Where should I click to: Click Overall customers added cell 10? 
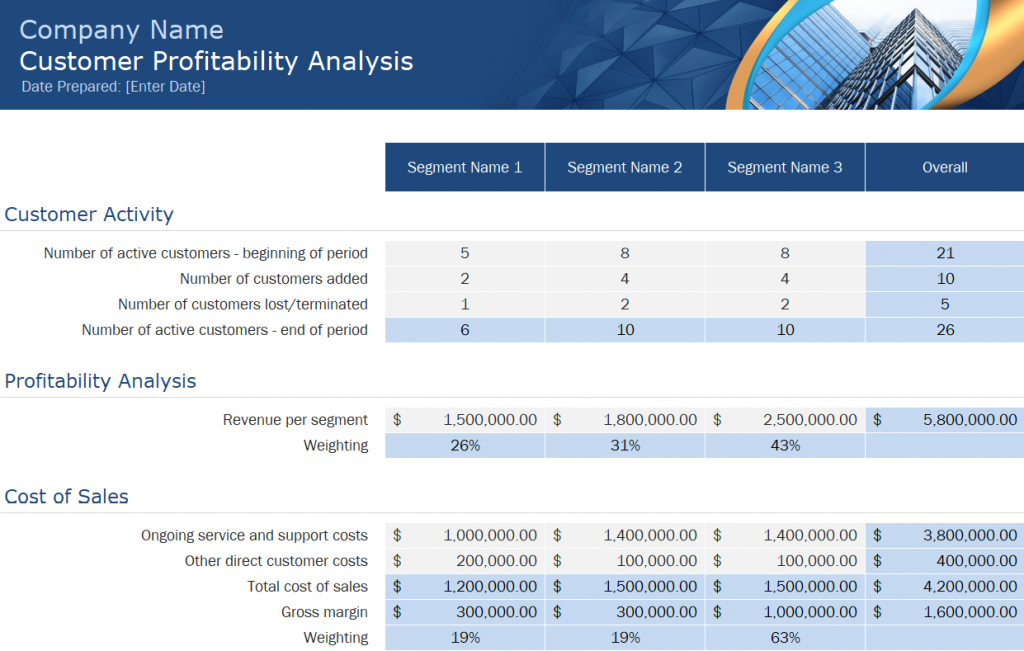click(945, 279)
